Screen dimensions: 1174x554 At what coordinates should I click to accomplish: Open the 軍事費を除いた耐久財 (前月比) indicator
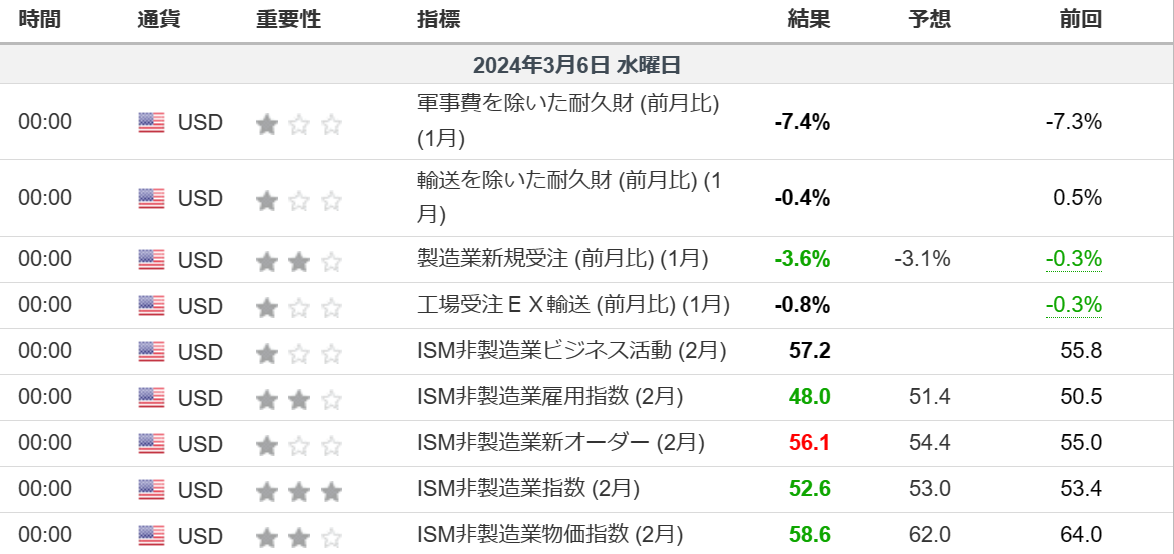pos(568,103)
